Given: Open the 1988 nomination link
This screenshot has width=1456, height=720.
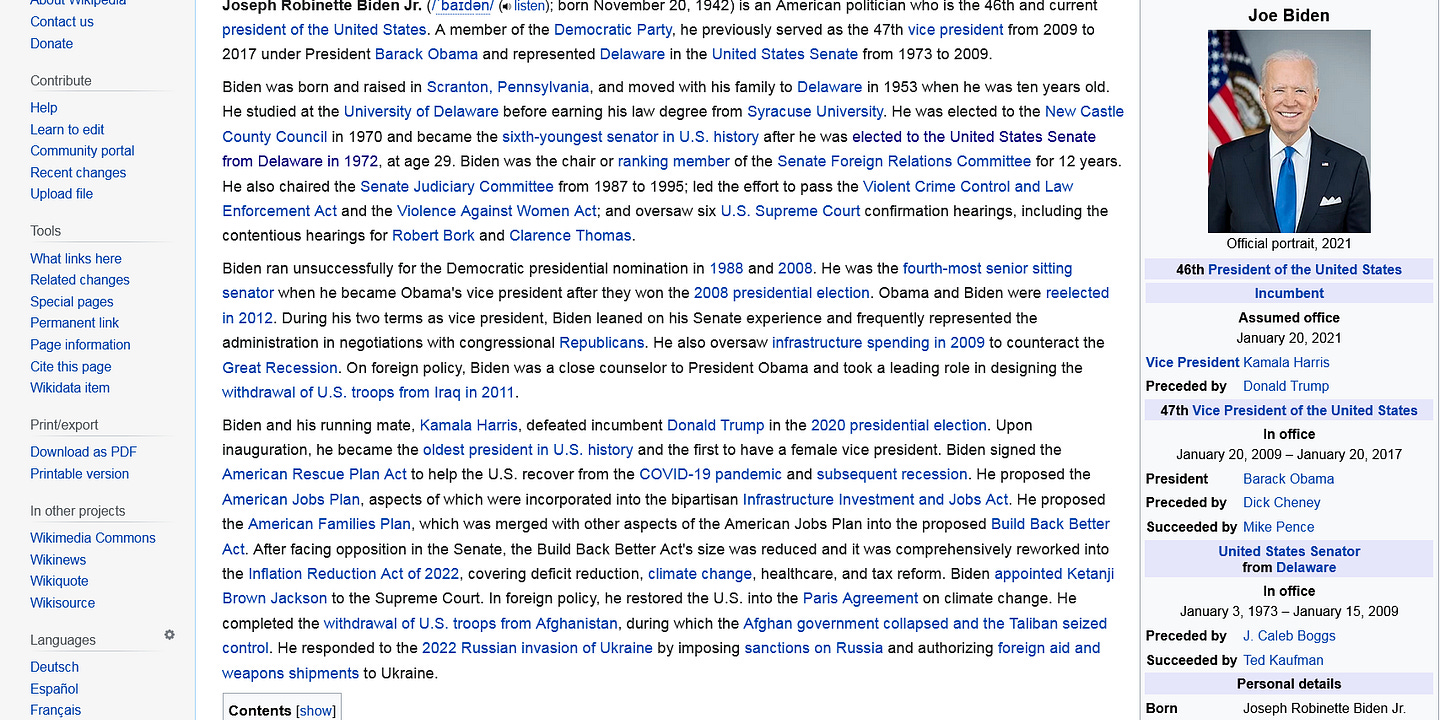Looking at the screenshot, I should 726,268.
